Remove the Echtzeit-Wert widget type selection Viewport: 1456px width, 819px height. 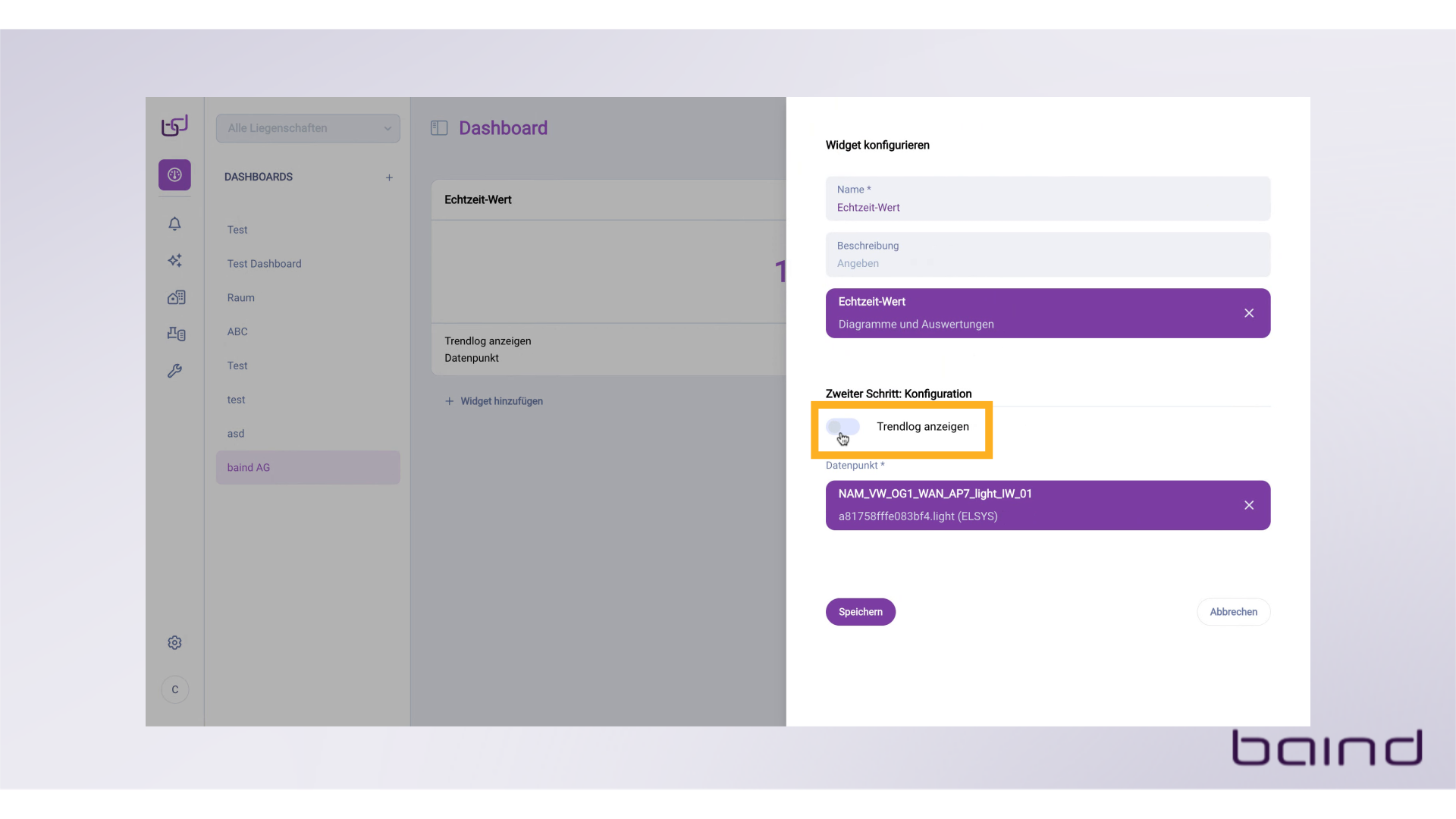[x=1248, y=313]
